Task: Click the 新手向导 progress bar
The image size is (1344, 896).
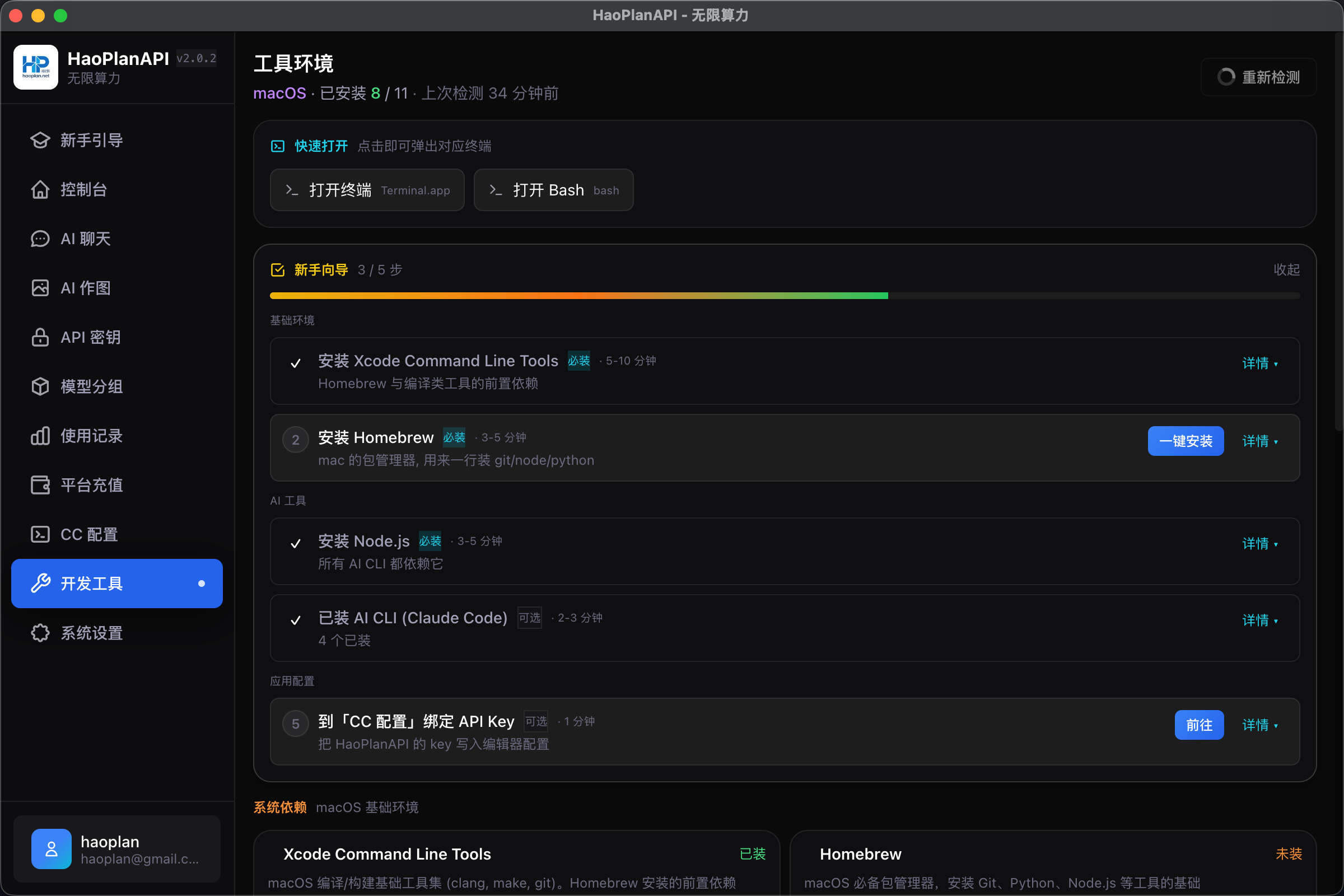Action: 785,296
